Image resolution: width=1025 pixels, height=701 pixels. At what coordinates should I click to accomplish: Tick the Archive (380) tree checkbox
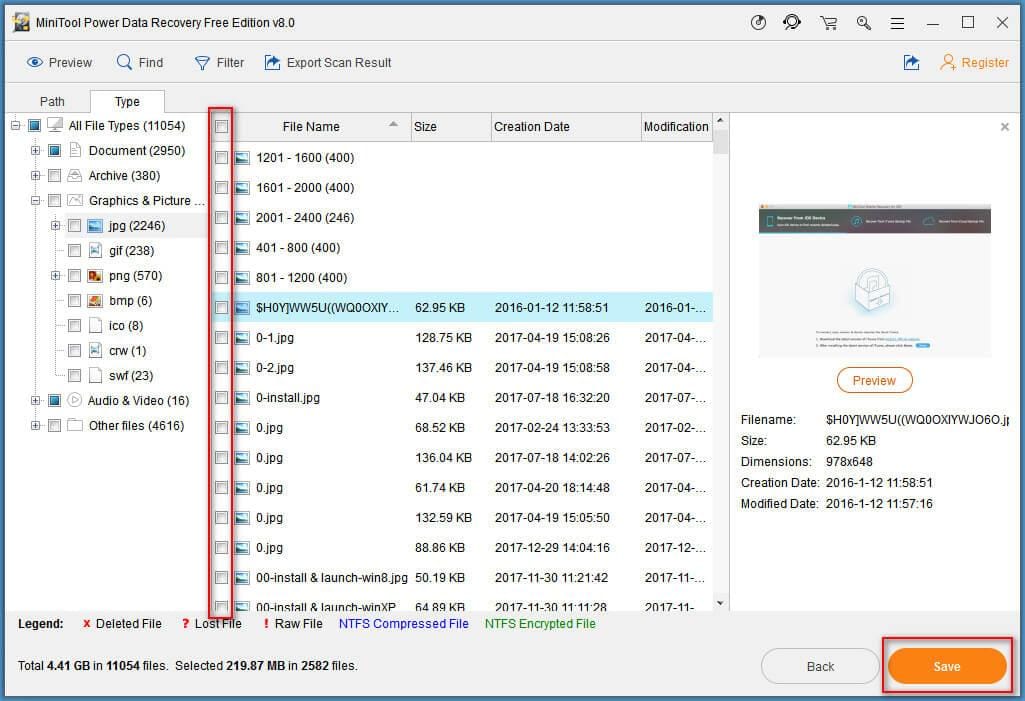pyautogui.click(x=54, y=175)
